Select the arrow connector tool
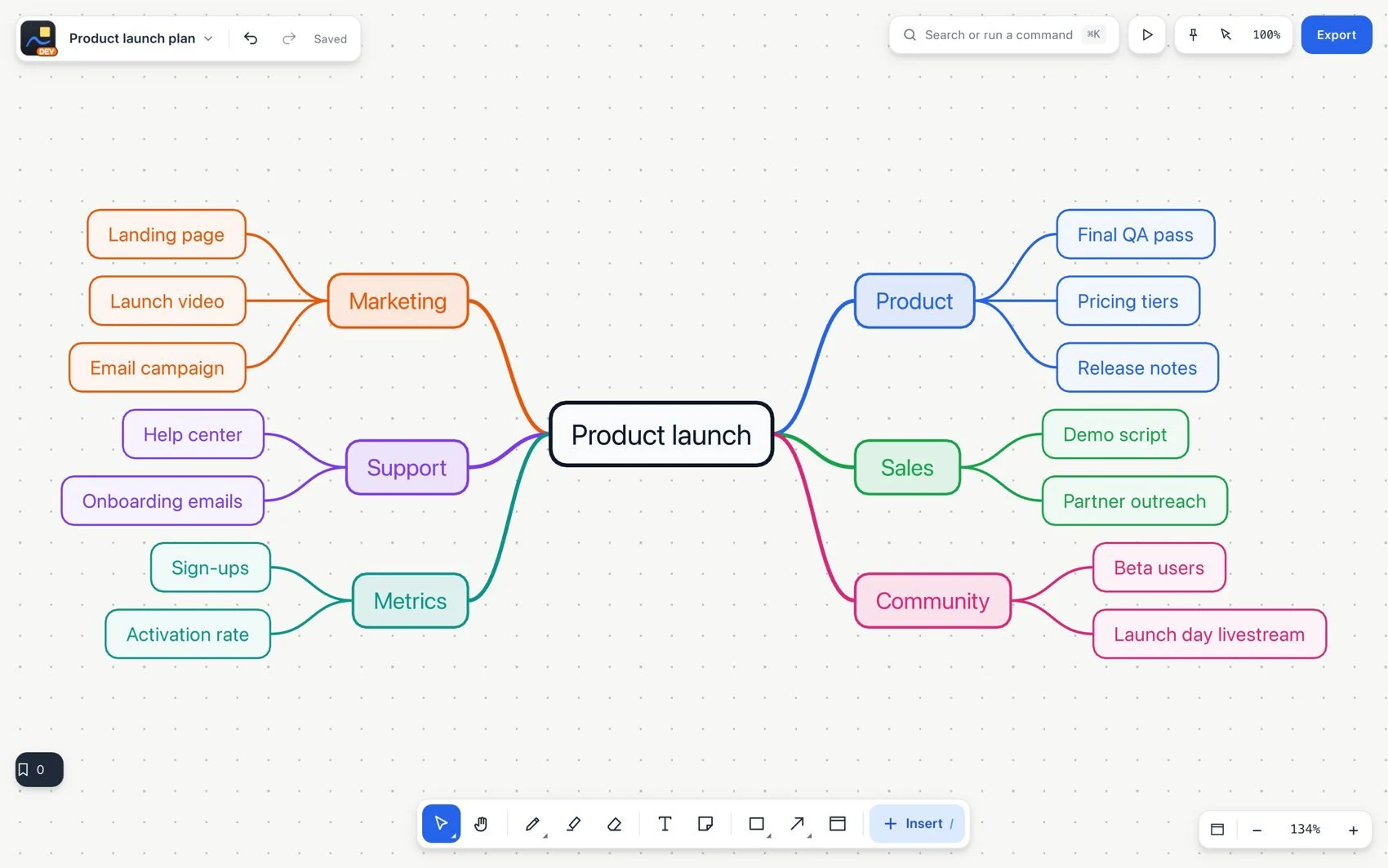 pyautogui.click(x=798, y=823)
